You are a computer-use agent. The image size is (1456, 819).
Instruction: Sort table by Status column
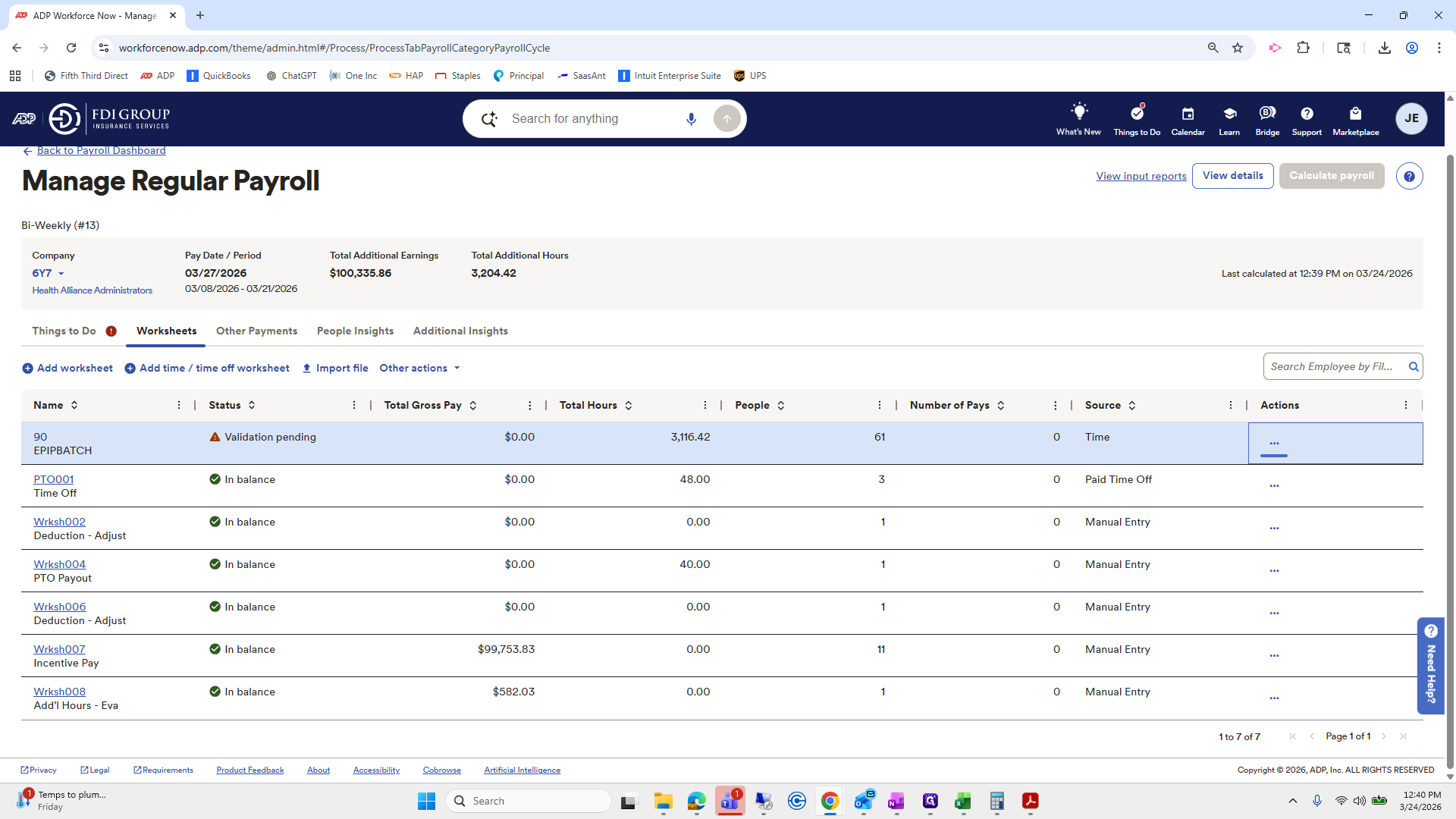252,406
